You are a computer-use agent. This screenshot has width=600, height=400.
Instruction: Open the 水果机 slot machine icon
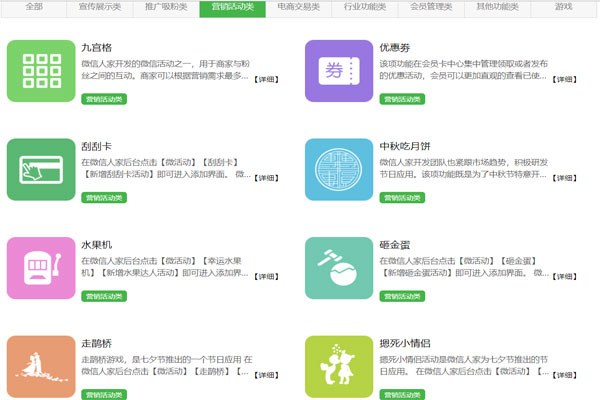coord(41,268)
